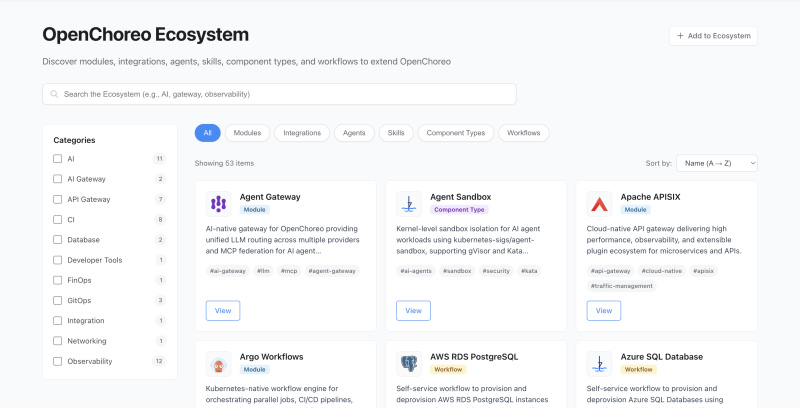
Task: Select the Observability category checkbox
Action: pyautogui.click(x=58, y=361)
